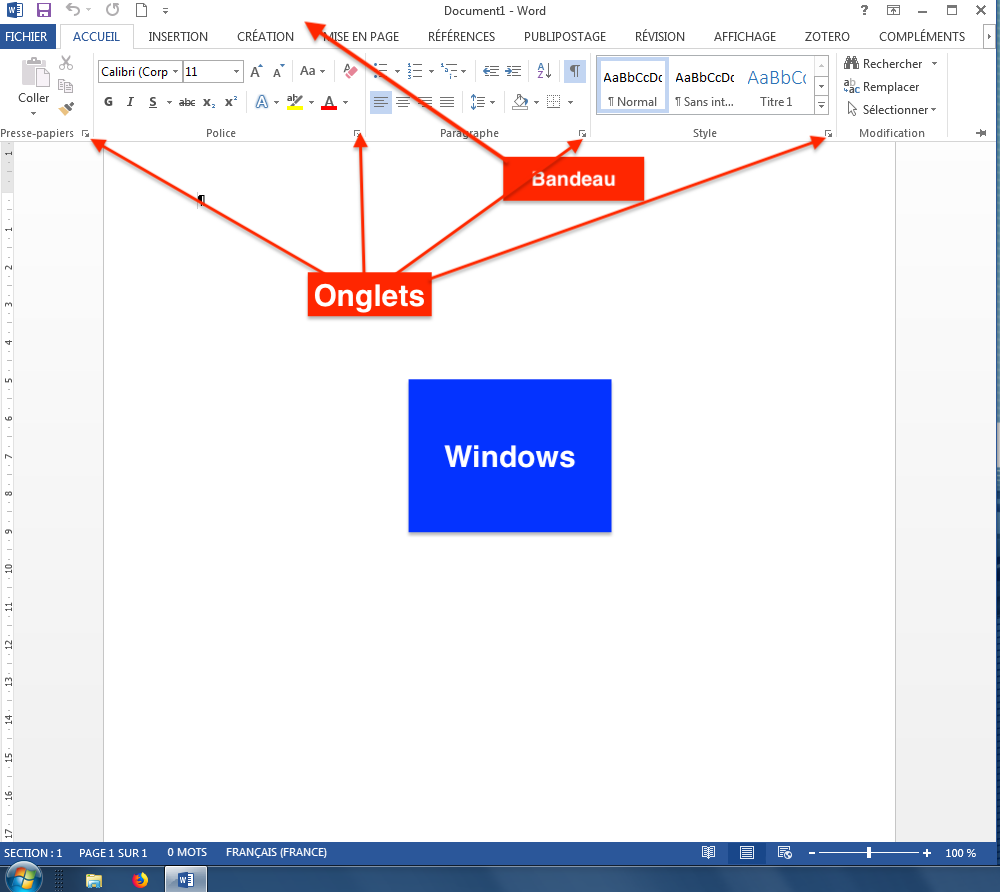Toggle strikethrough abc formatting

[x=187, y=102]
